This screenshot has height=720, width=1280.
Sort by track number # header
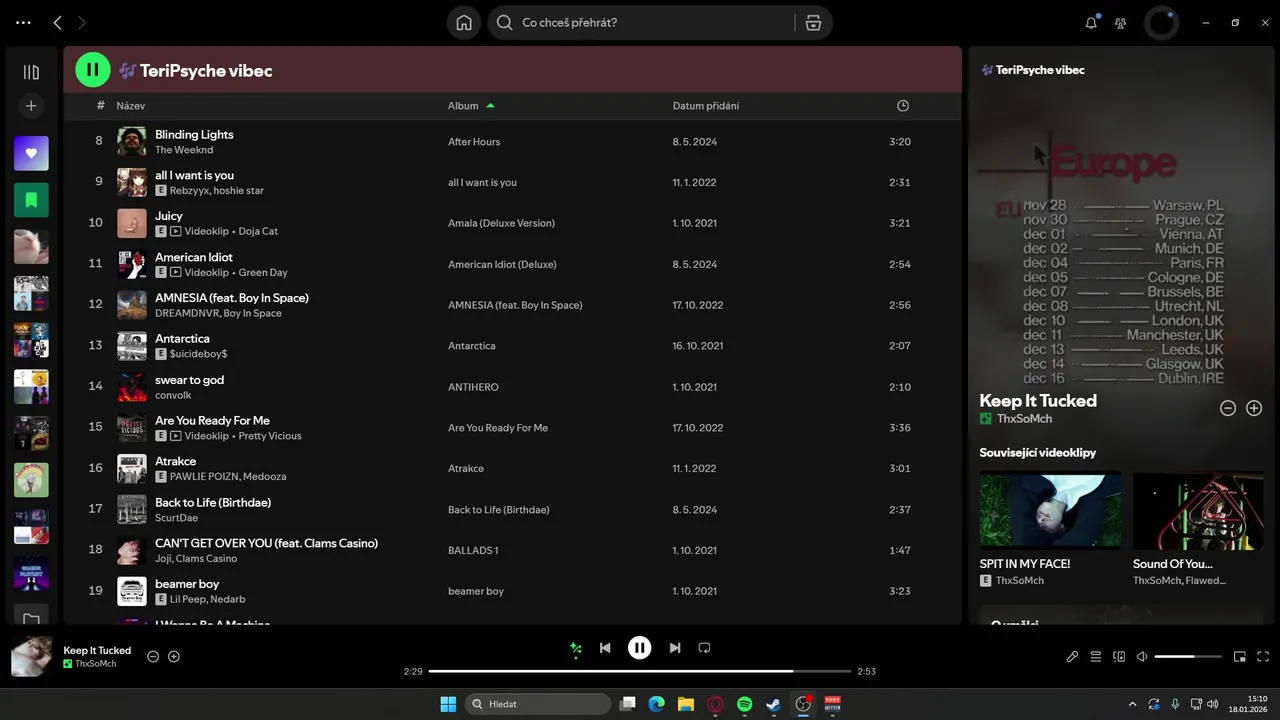100,106
